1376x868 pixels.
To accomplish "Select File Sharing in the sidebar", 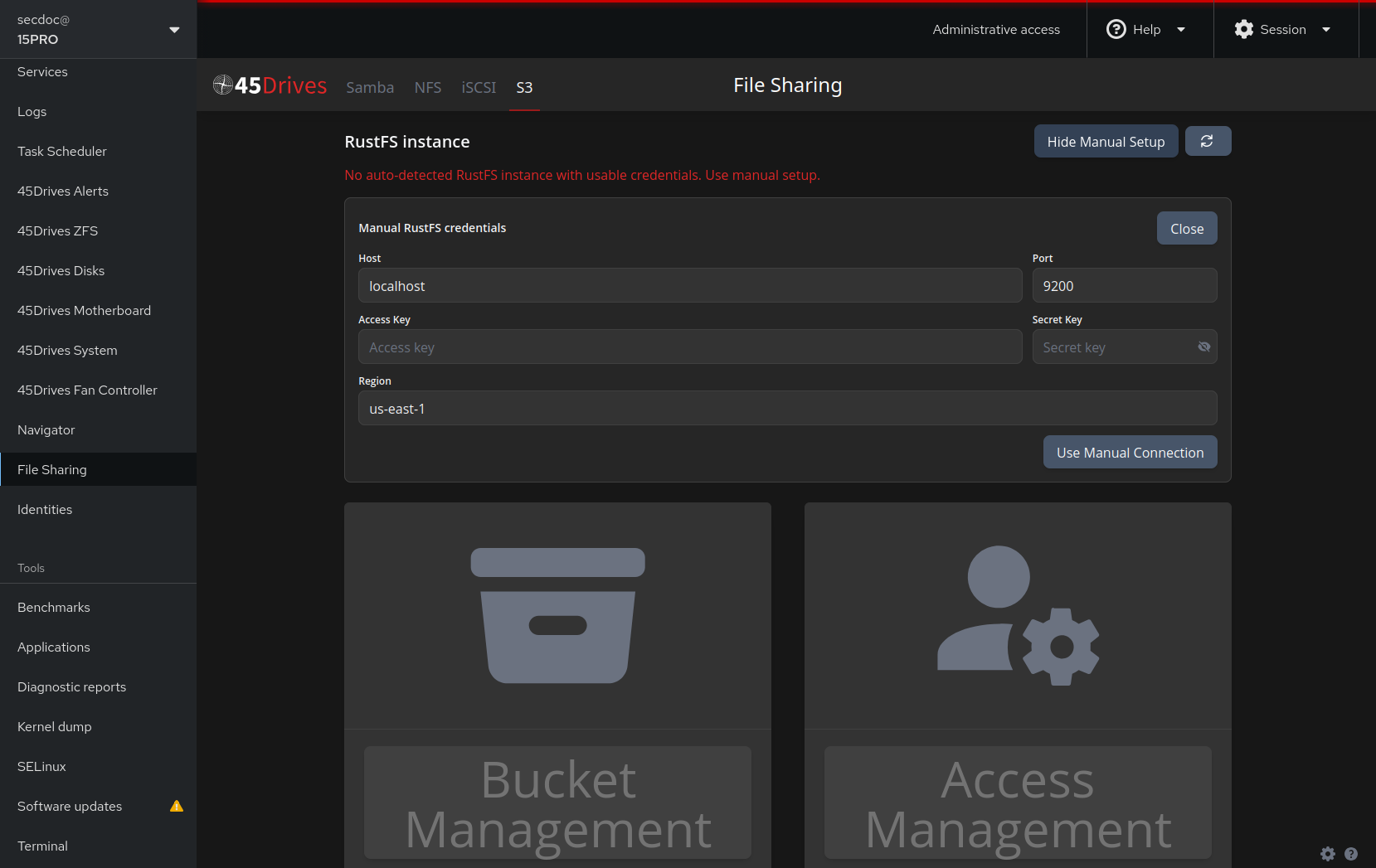I will coord(98,470).
